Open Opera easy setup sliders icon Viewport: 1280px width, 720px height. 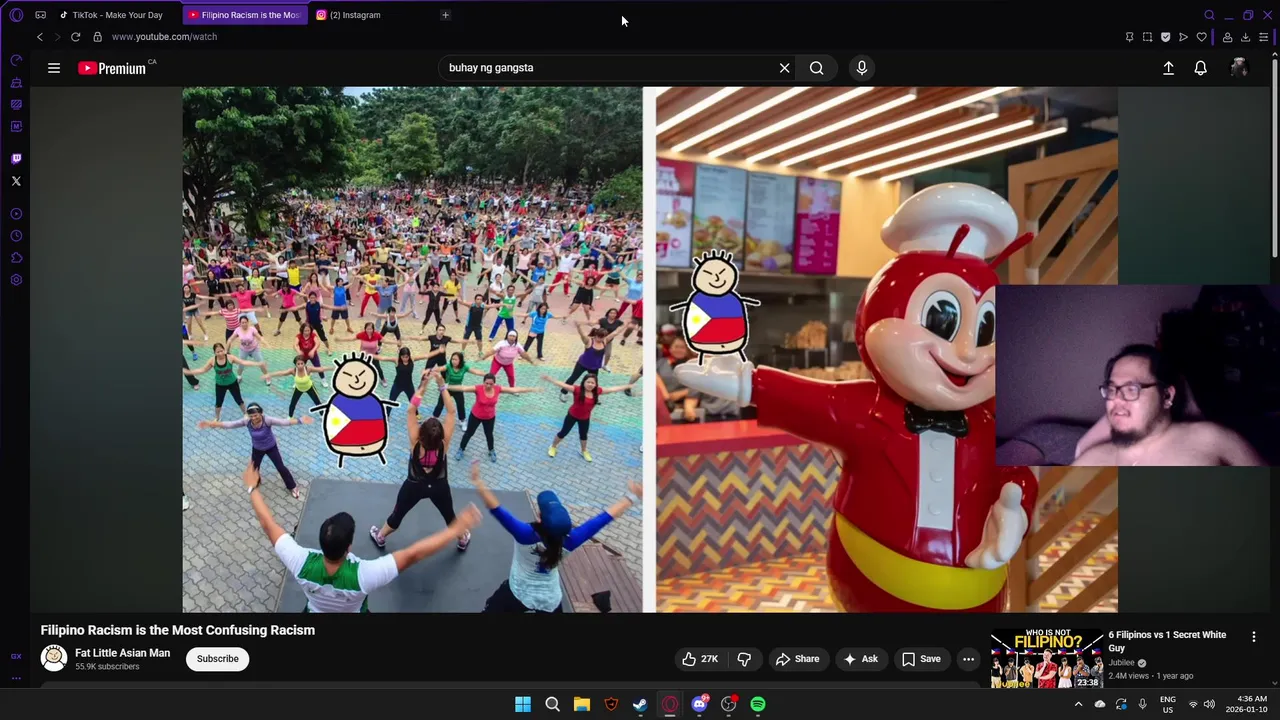click(1263, 37)
